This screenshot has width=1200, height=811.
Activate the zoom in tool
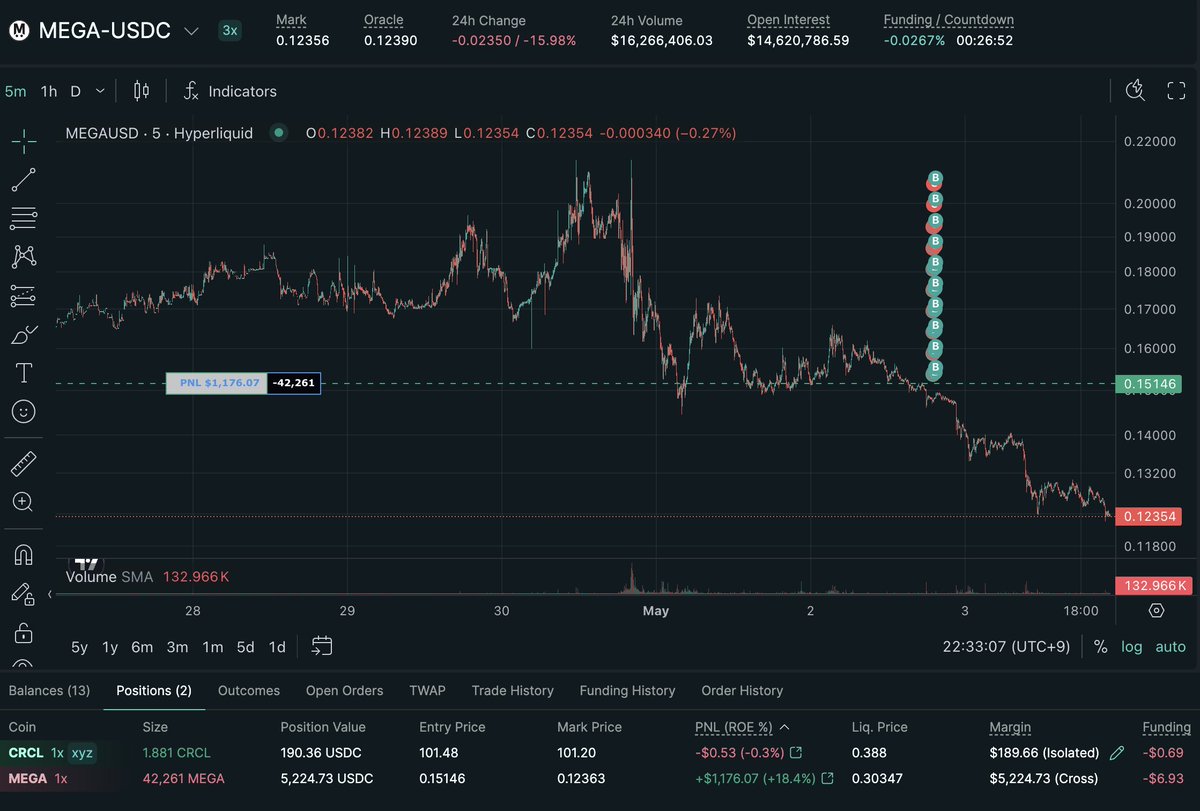(24, 502)
